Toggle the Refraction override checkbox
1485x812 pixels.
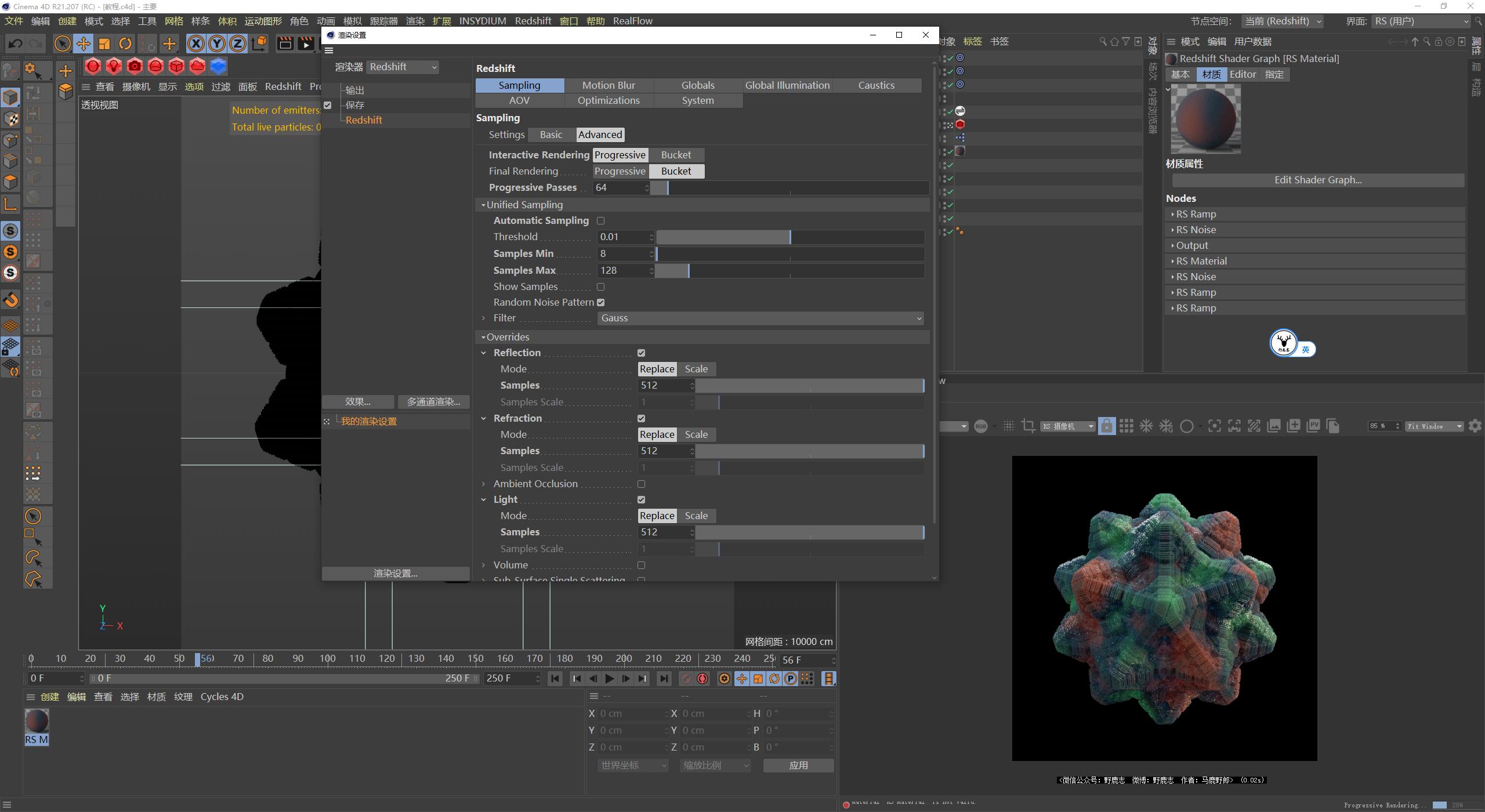(641, 418)
